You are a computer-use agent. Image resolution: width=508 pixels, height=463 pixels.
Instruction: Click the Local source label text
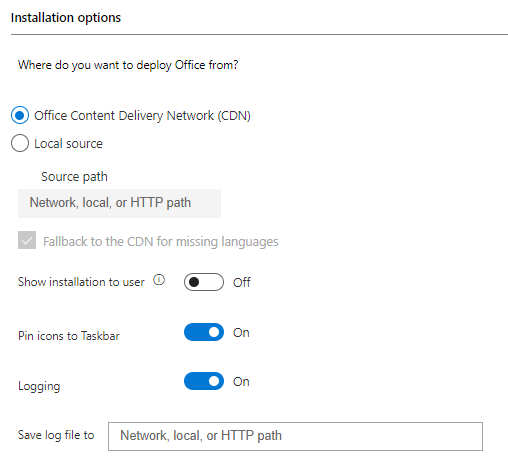point(68,144)
